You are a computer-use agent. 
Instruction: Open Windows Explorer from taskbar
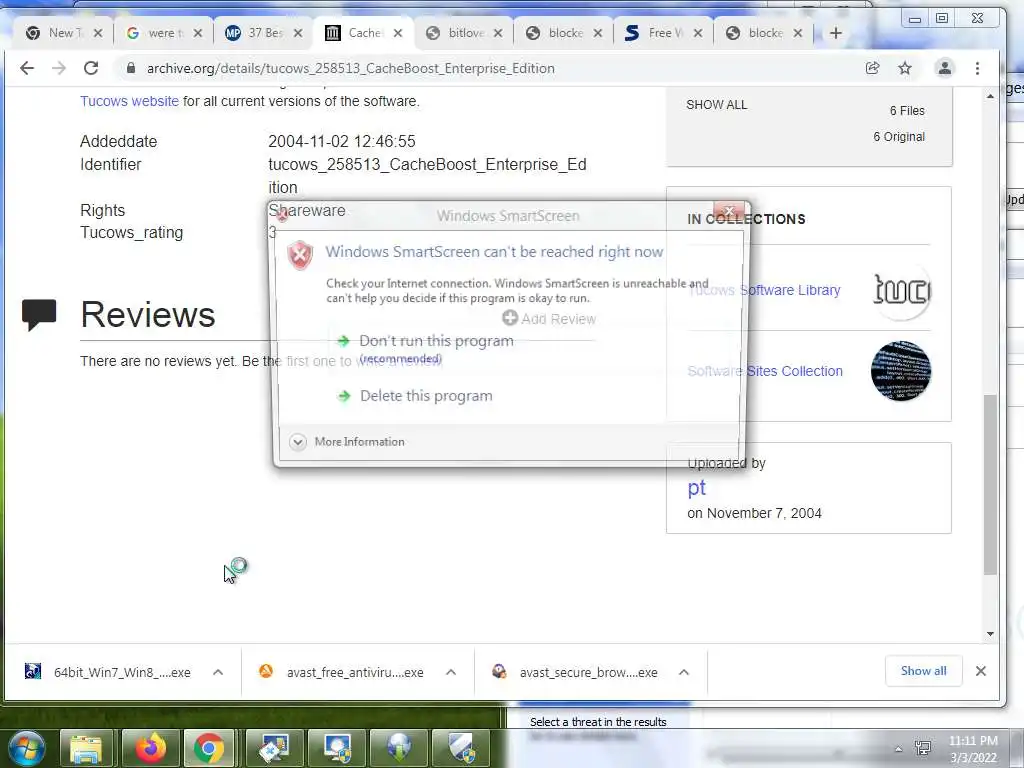86,748
